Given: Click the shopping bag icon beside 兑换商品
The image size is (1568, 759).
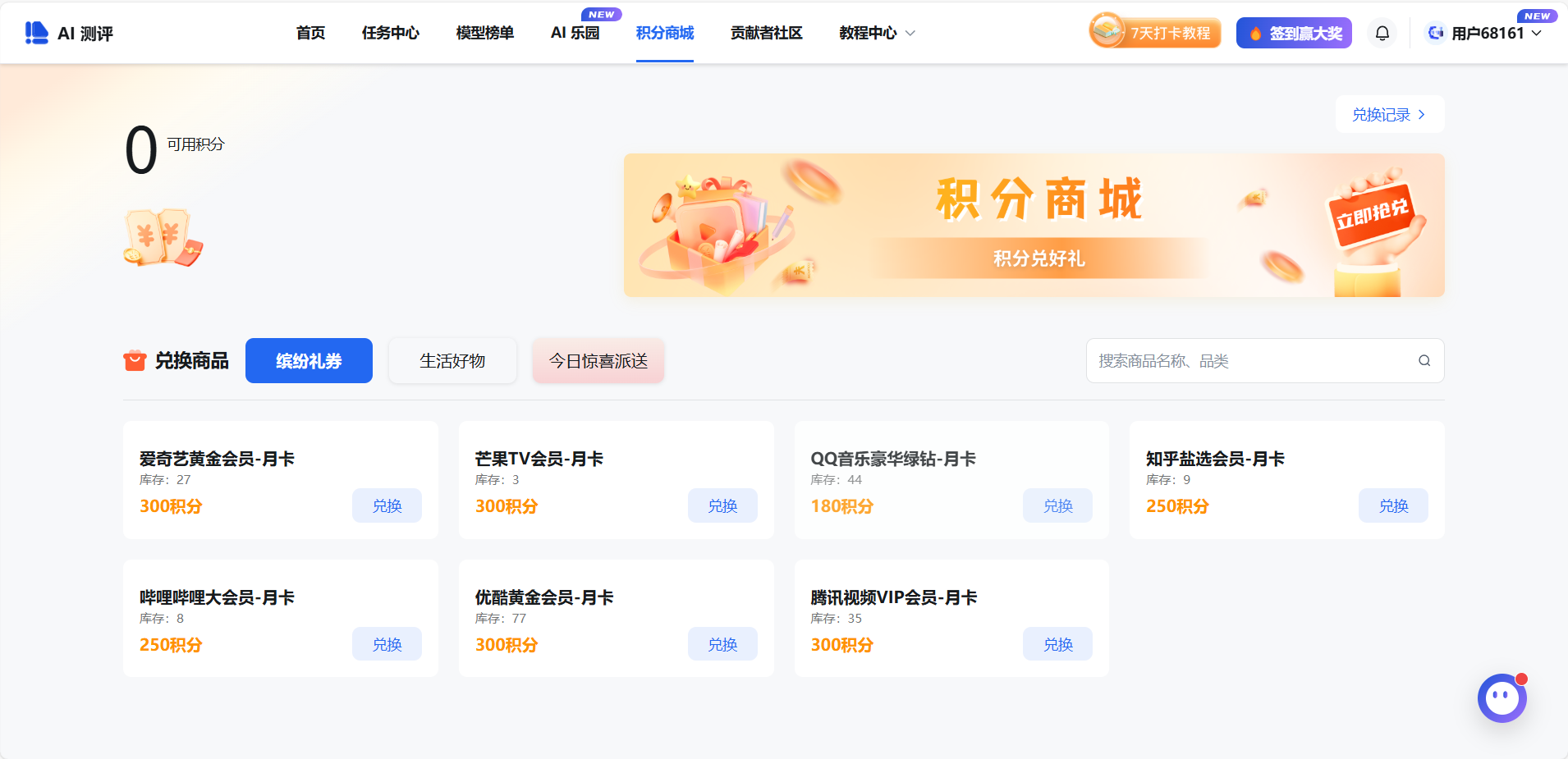Looking at the screenshot, I should tap(135, 360).
